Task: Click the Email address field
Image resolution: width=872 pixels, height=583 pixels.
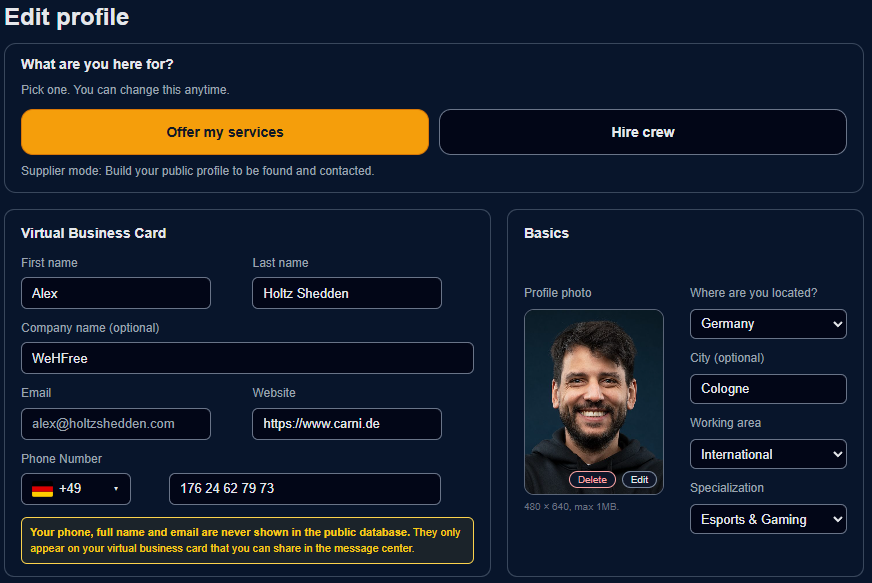Action: [x=116, y=424]
